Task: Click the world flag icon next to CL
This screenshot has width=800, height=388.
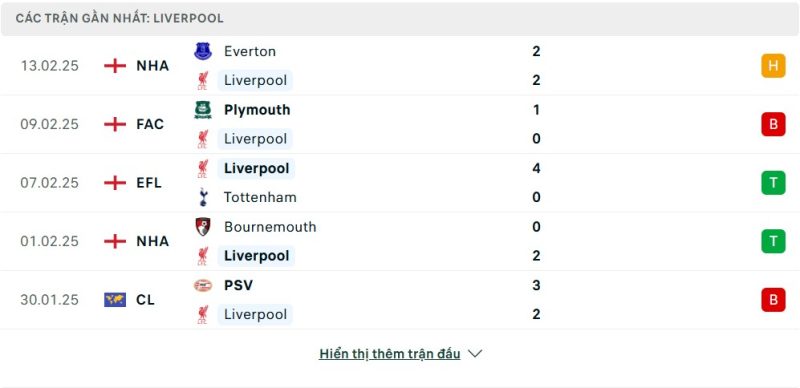Action: [x=115, y=300]
